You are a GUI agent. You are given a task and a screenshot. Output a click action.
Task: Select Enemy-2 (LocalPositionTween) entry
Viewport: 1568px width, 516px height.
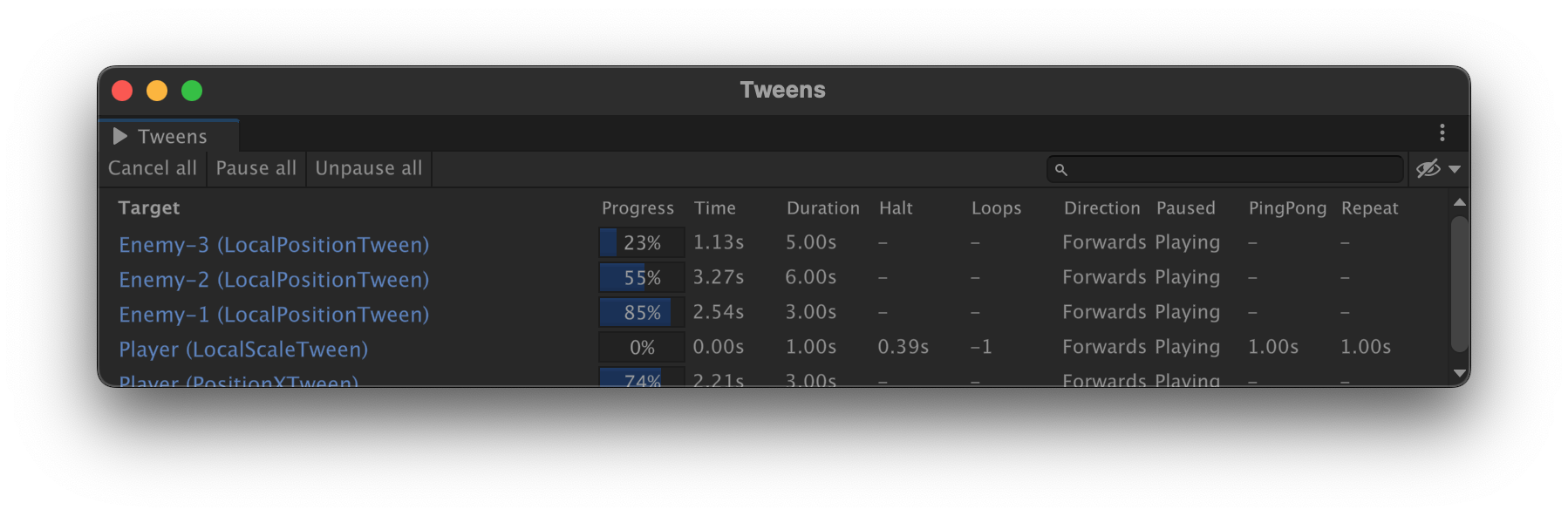coord(274,280)
